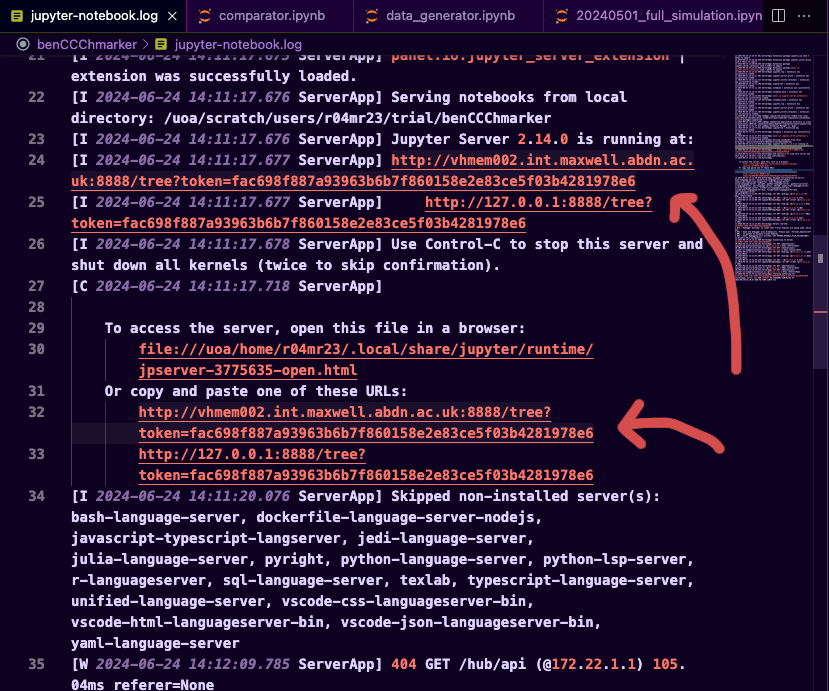This screenshot has width=829, height=691.
Task: Click '[C 2024-06-24 14:11:17.718 ServerApp]' line
Action: pos(227,286)
